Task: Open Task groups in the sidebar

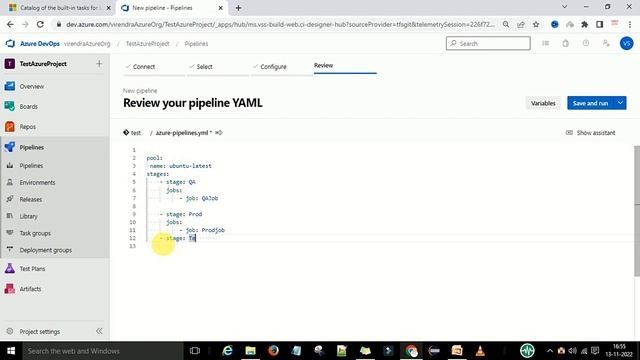Action: coord(35,233)
